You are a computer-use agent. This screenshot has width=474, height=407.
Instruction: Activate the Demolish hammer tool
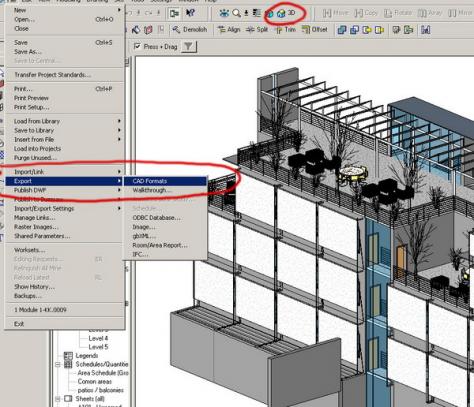click(x=189, y=30)
